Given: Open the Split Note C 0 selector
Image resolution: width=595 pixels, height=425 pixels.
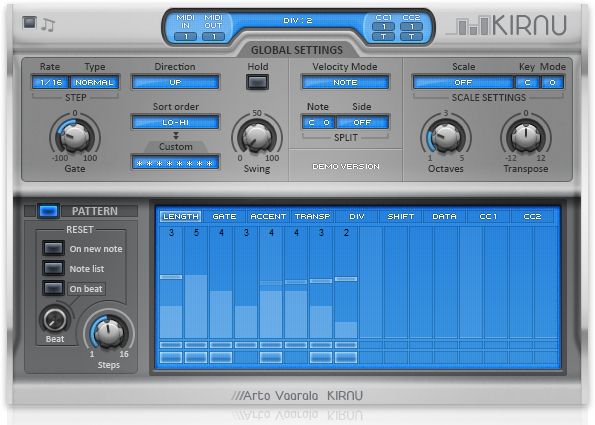Looking at the screenshot, I should tap(319, 123).
